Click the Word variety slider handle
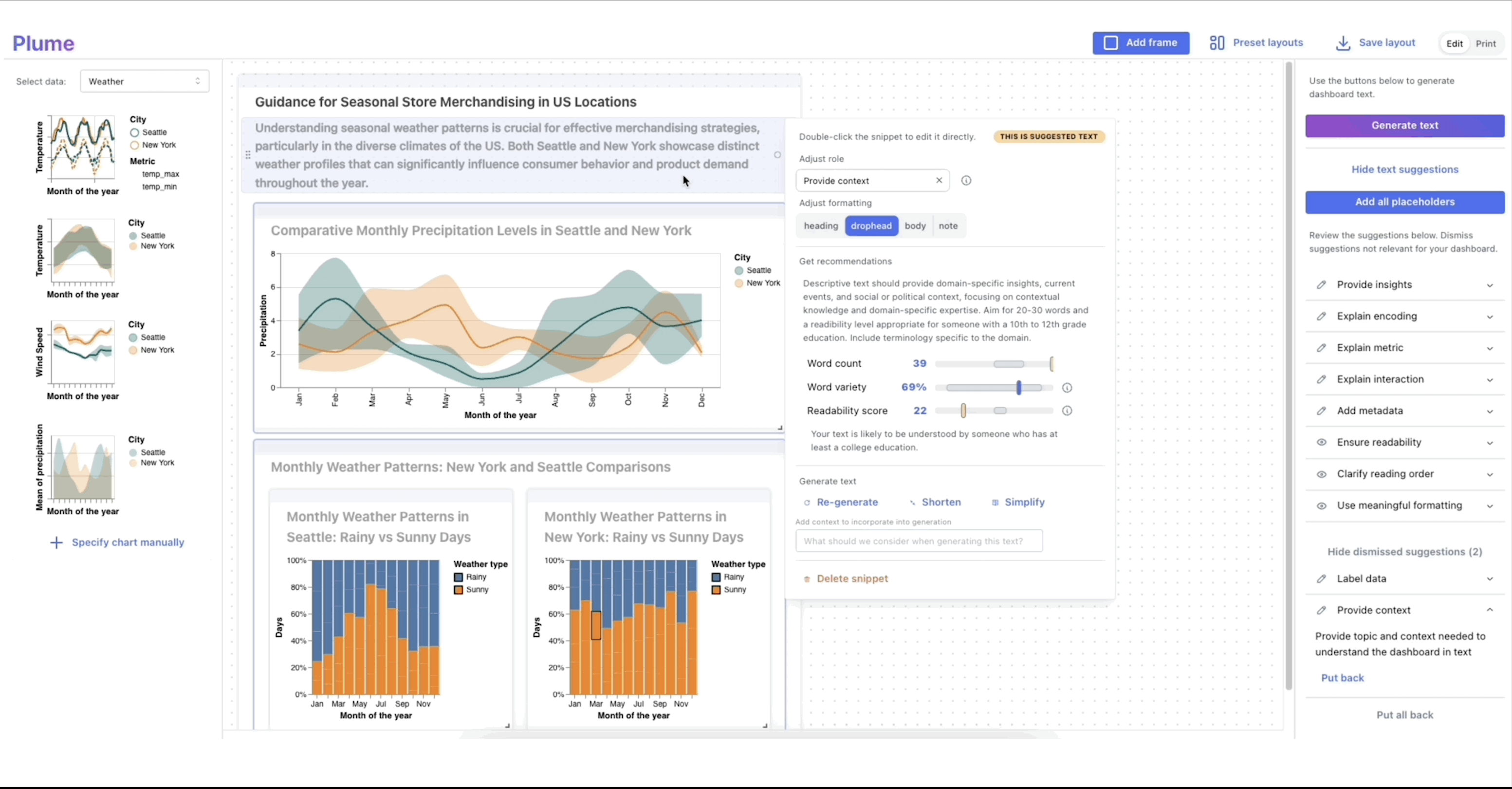 point(1019,388)
